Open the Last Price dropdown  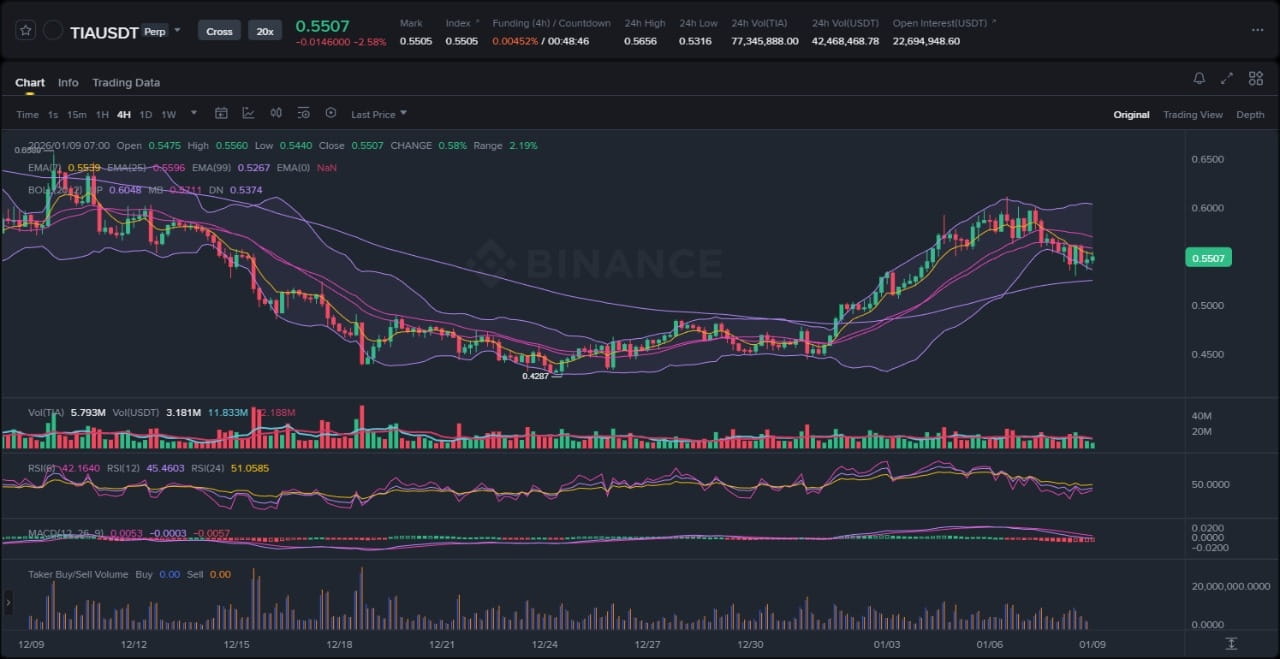378,115
